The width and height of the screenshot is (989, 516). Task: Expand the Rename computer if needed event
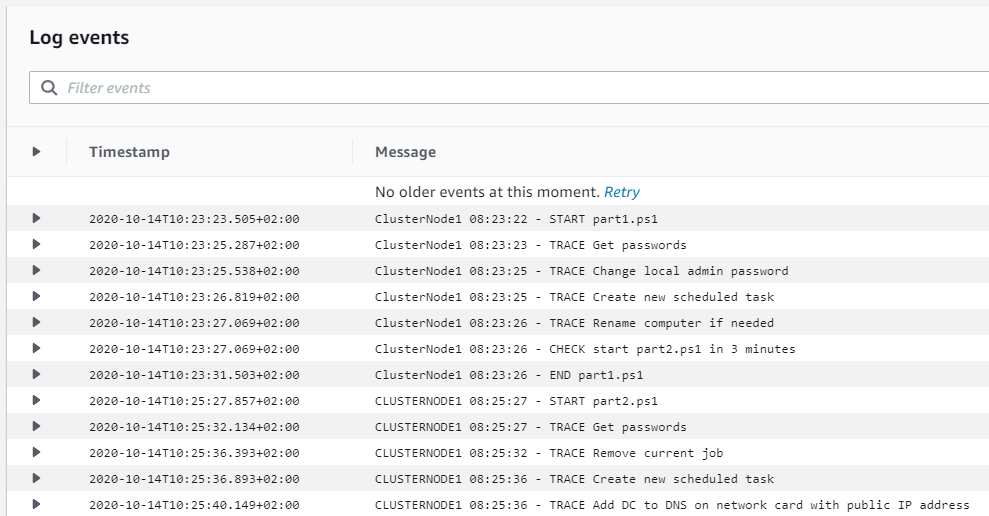click(37, 322)
